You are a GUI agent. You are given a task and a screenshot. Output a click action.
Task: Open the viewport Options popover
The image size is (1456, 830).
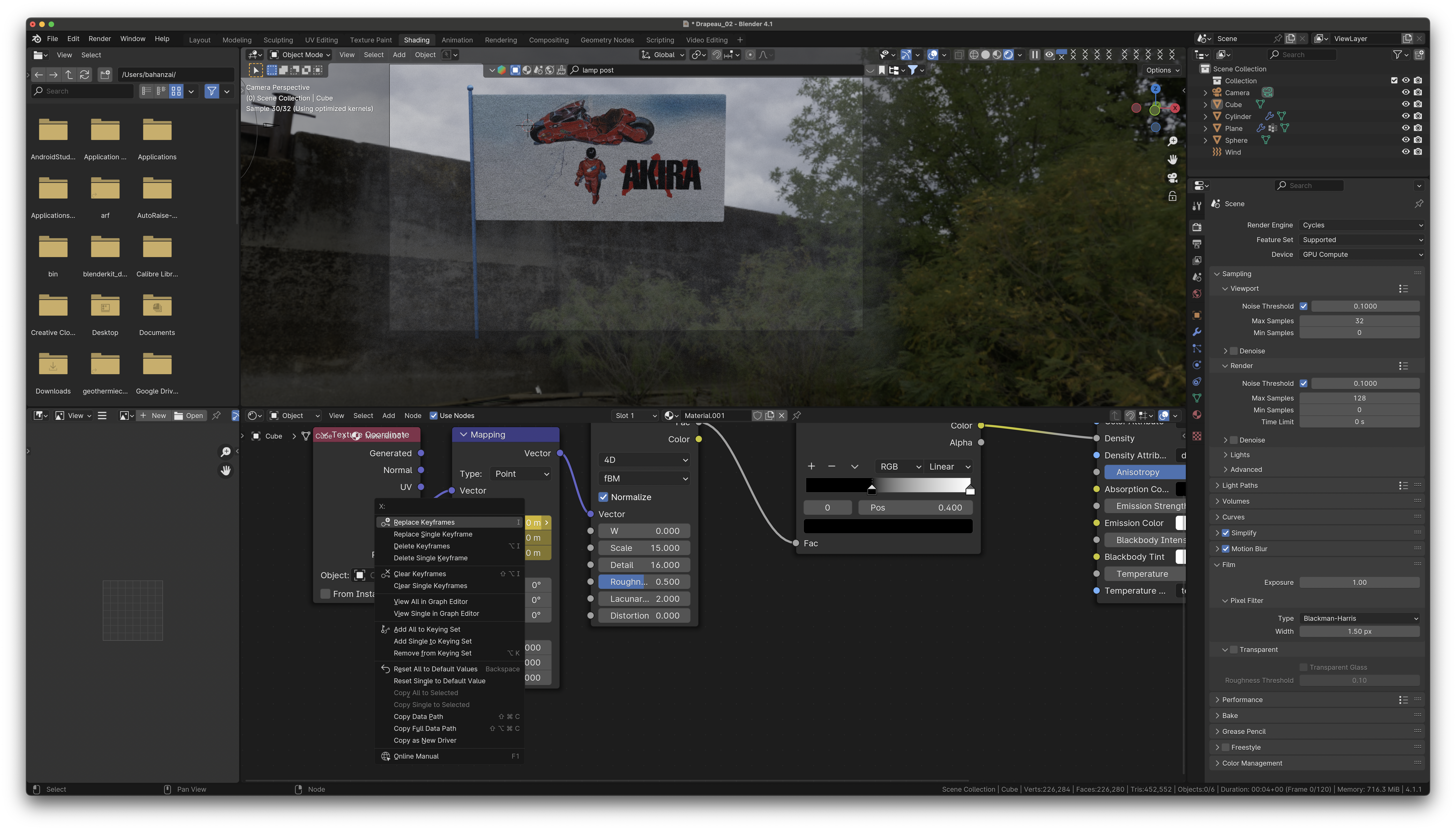click(1162, 70)
